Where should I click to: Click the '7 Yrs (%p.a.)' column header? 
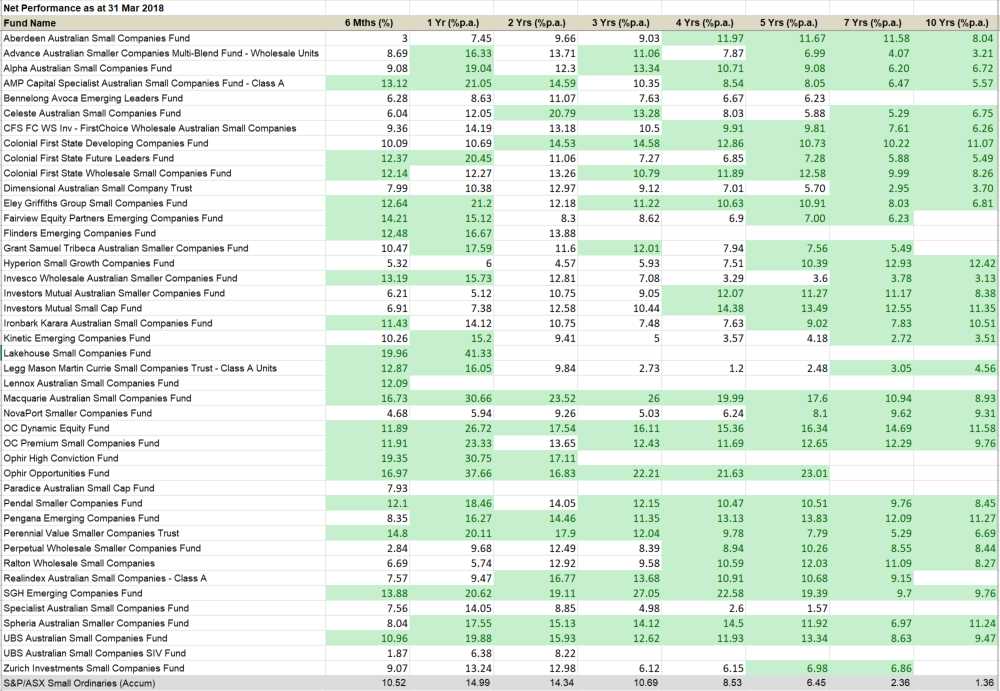872,23
